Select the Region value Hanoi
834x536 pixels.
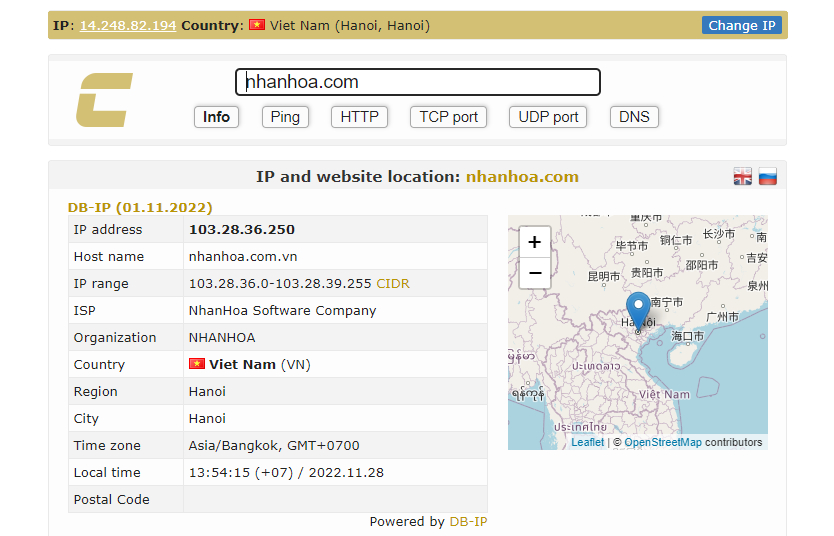tap(207, 391)
